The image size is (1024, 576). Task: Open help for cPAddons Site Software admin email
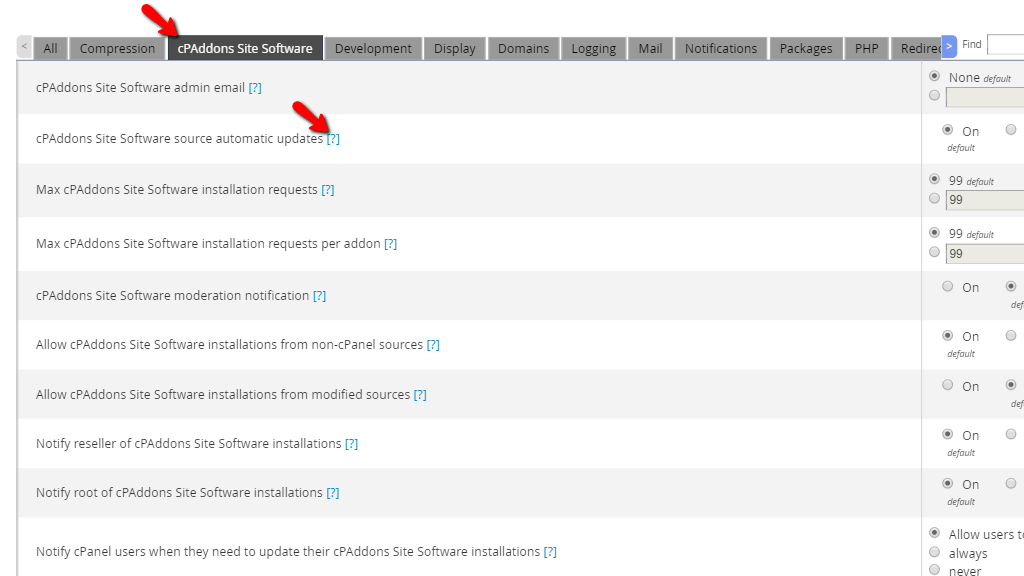[x=255, y=88]
